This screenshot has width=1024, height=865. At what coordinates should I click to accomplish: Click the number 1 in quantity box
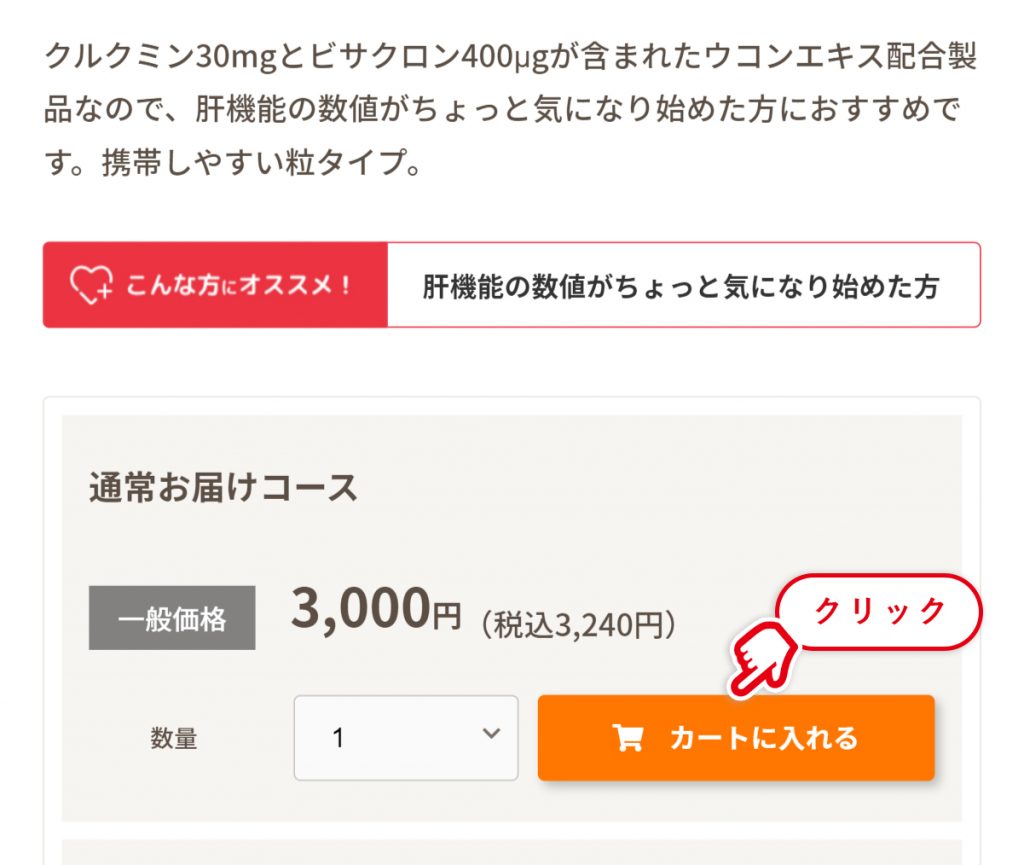coord(338,738)
